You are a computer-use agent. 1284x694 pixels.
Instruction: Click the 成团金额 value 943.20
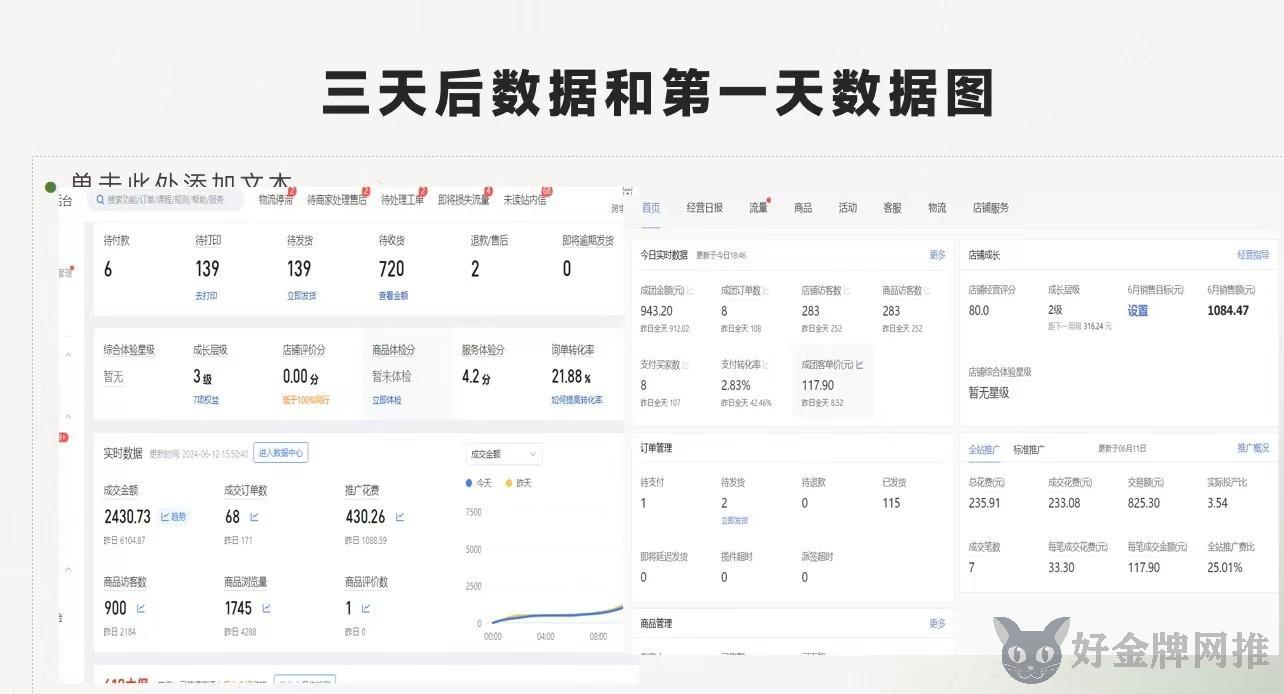tap(657, 311)
